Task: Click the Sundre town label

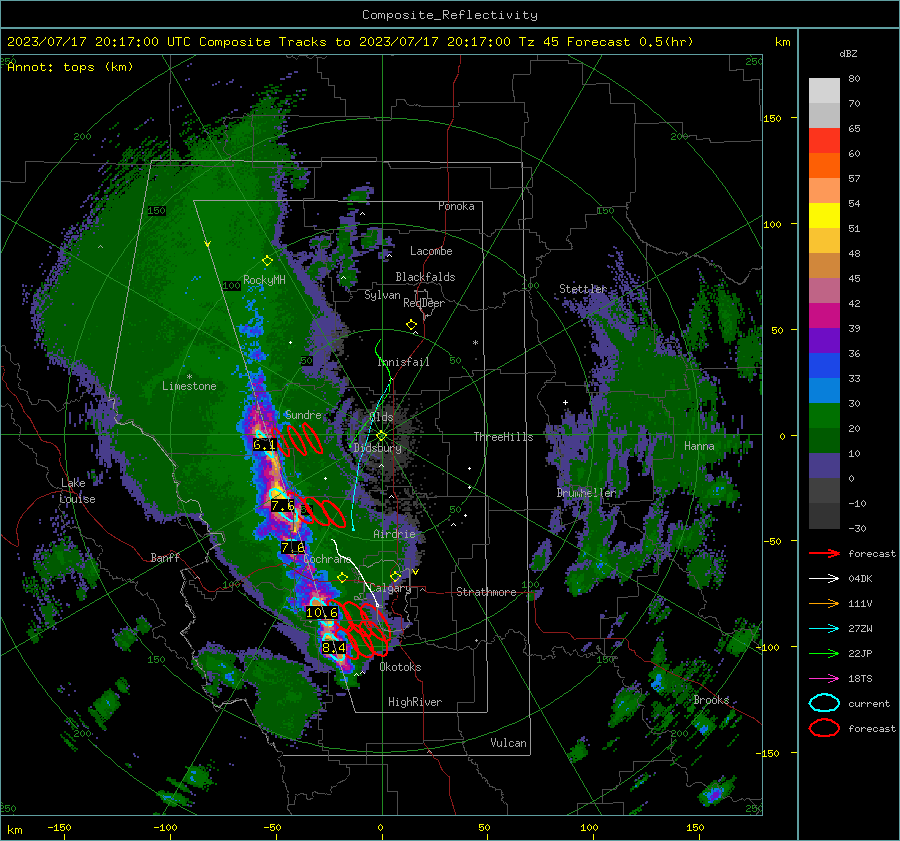Action: [303, 414]
